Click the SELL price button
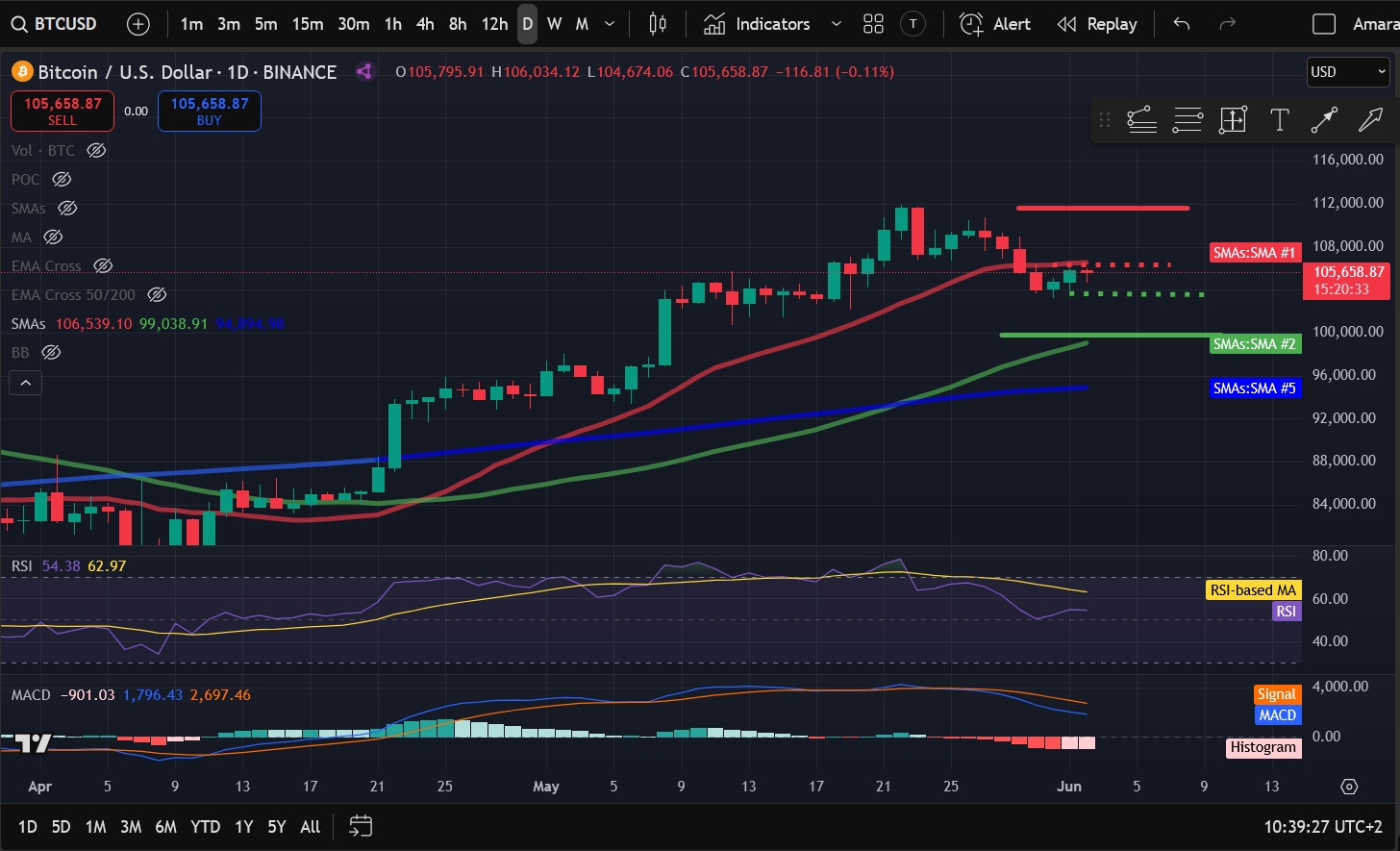1400x851 pixels. coord(62,111)
